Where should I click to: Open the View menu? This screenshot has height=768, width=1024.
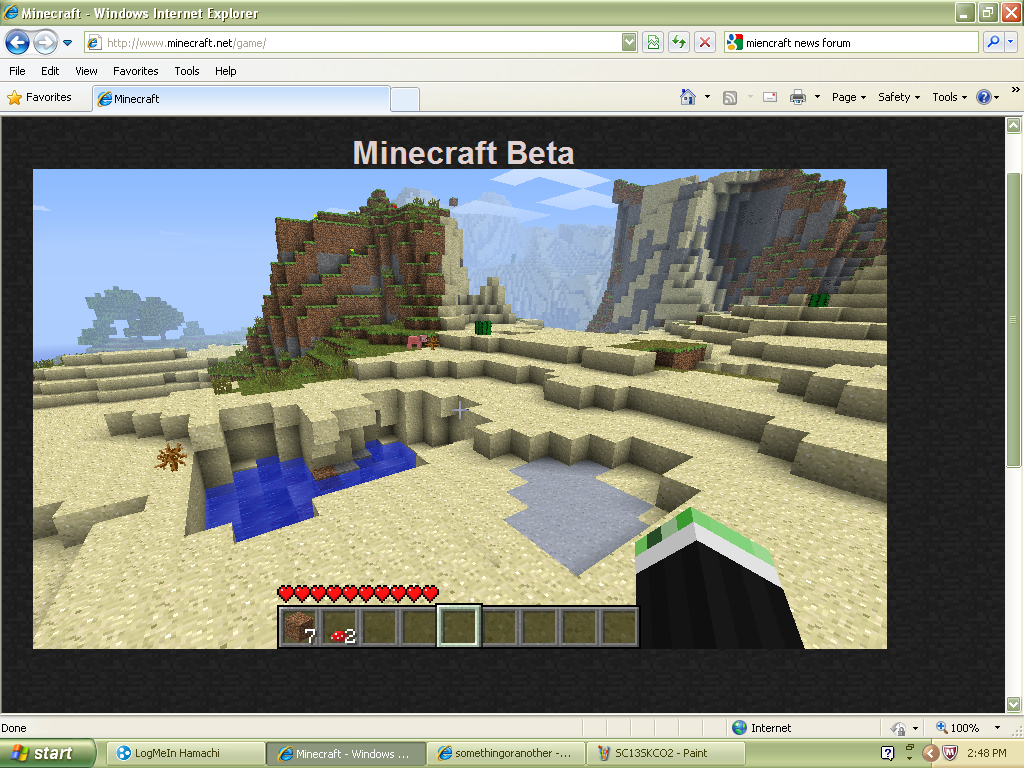pyautogui.click(x=86, y=71)
